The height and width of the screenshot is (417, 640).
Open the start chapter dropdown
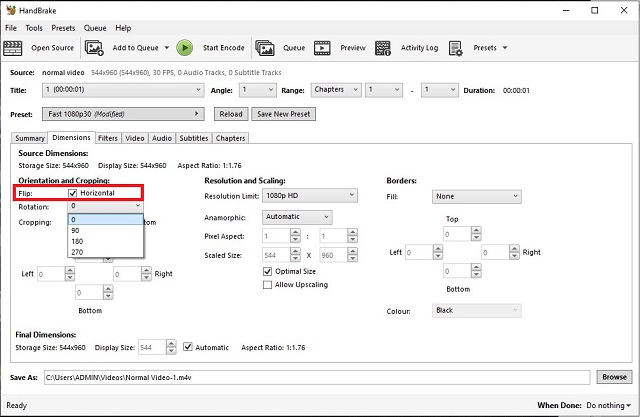[x=384, y=90]
